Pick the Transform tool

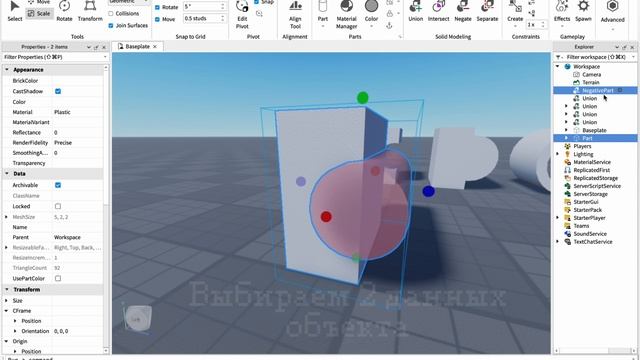point(90,11)
